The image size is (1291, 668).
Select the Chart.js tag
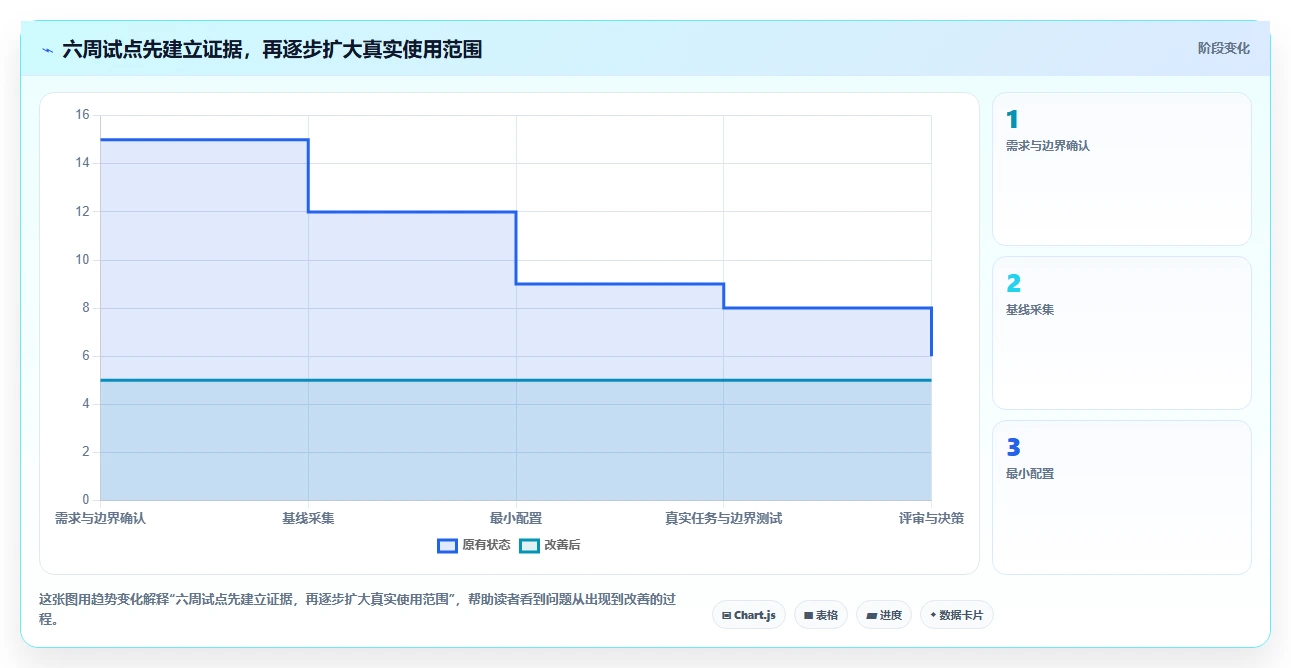click(x=749, y=615)
